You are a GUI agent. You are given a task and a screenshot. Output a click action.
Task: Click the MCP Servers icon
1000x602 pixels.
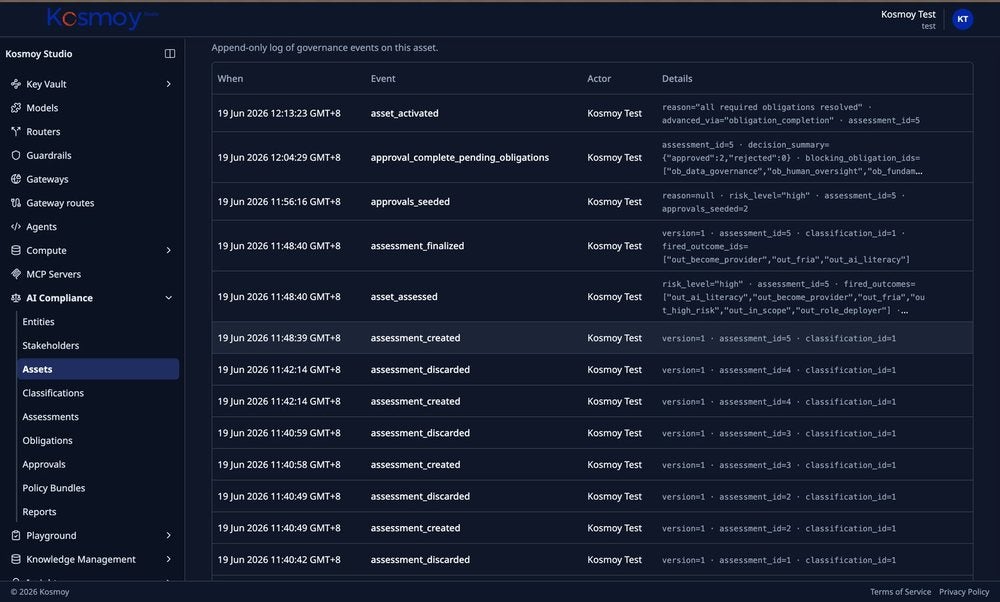[x=16, y=274]
